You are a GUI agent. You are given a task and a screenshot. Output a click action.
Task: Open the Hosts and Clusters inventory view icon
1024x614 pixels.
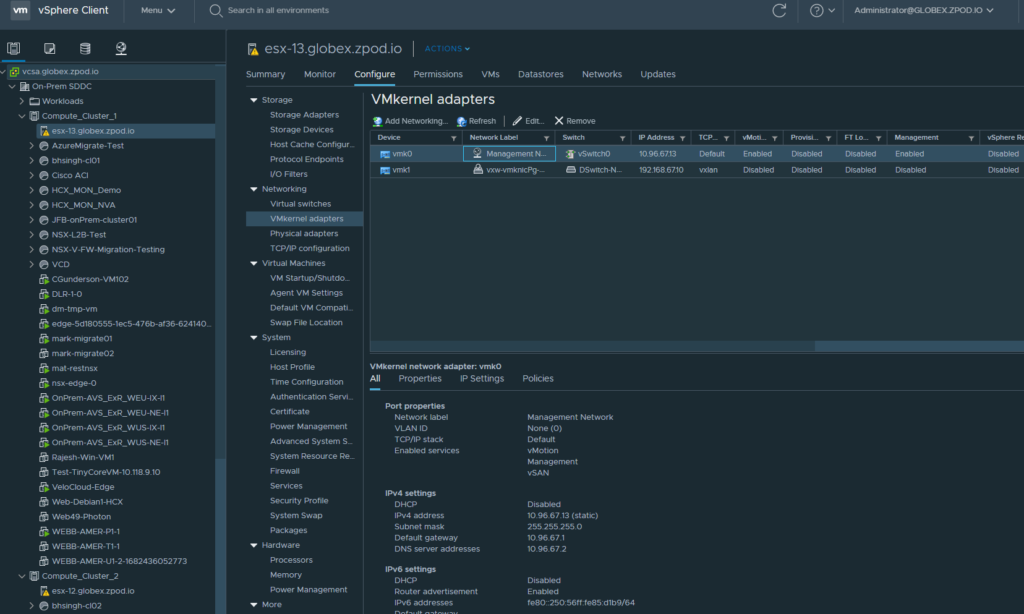(14, 48)
